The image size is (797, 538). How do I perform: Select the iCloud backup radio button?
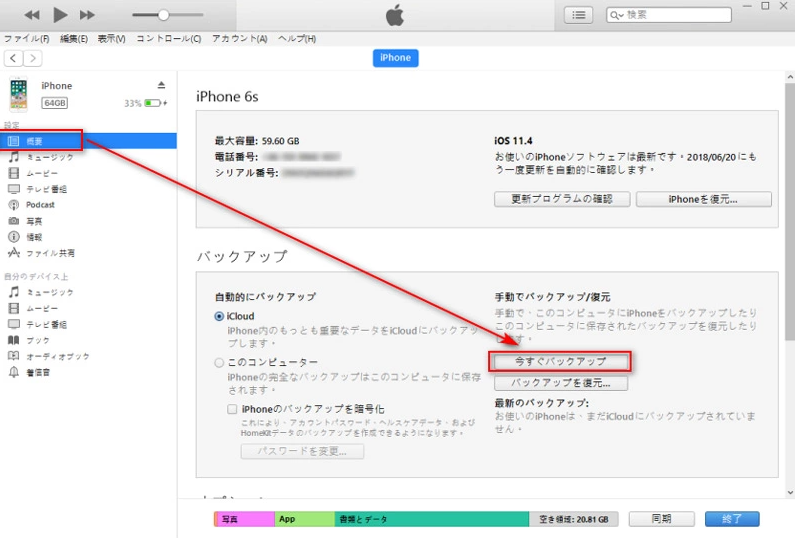coord(219,316)
